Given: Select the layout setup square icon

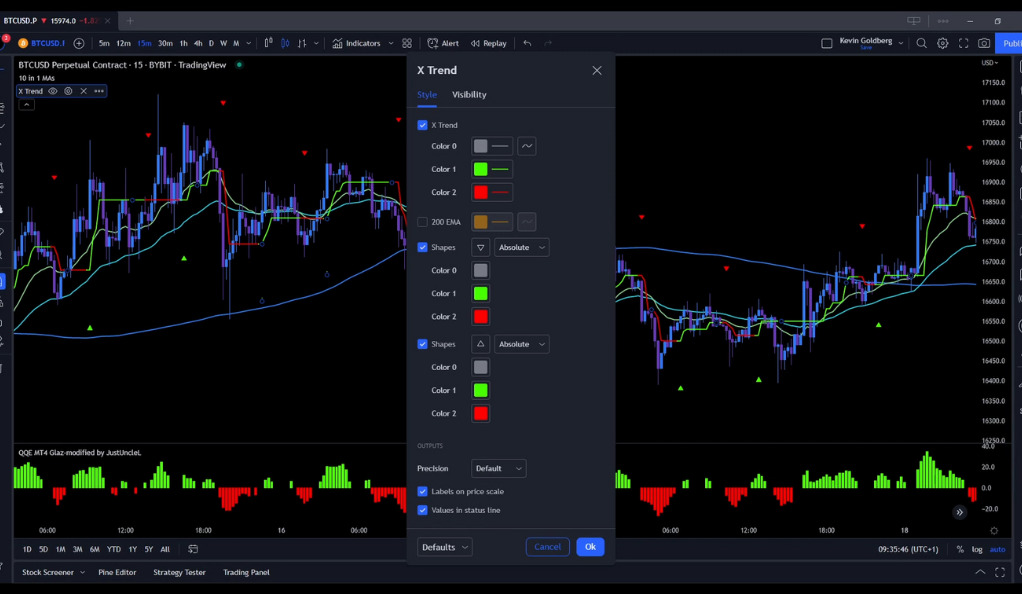Looking at the screenshot, I should click(x=826, y=44).
